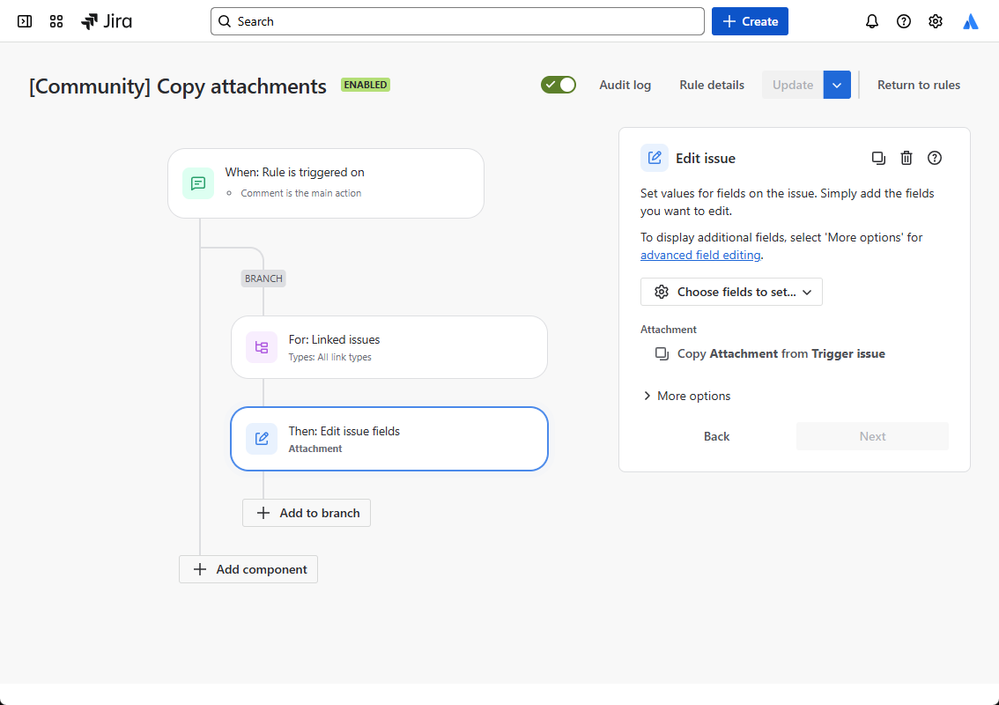Screen dimensions: 999x705
Task: Select the For: Linked issues card
Action: point(389,347)
